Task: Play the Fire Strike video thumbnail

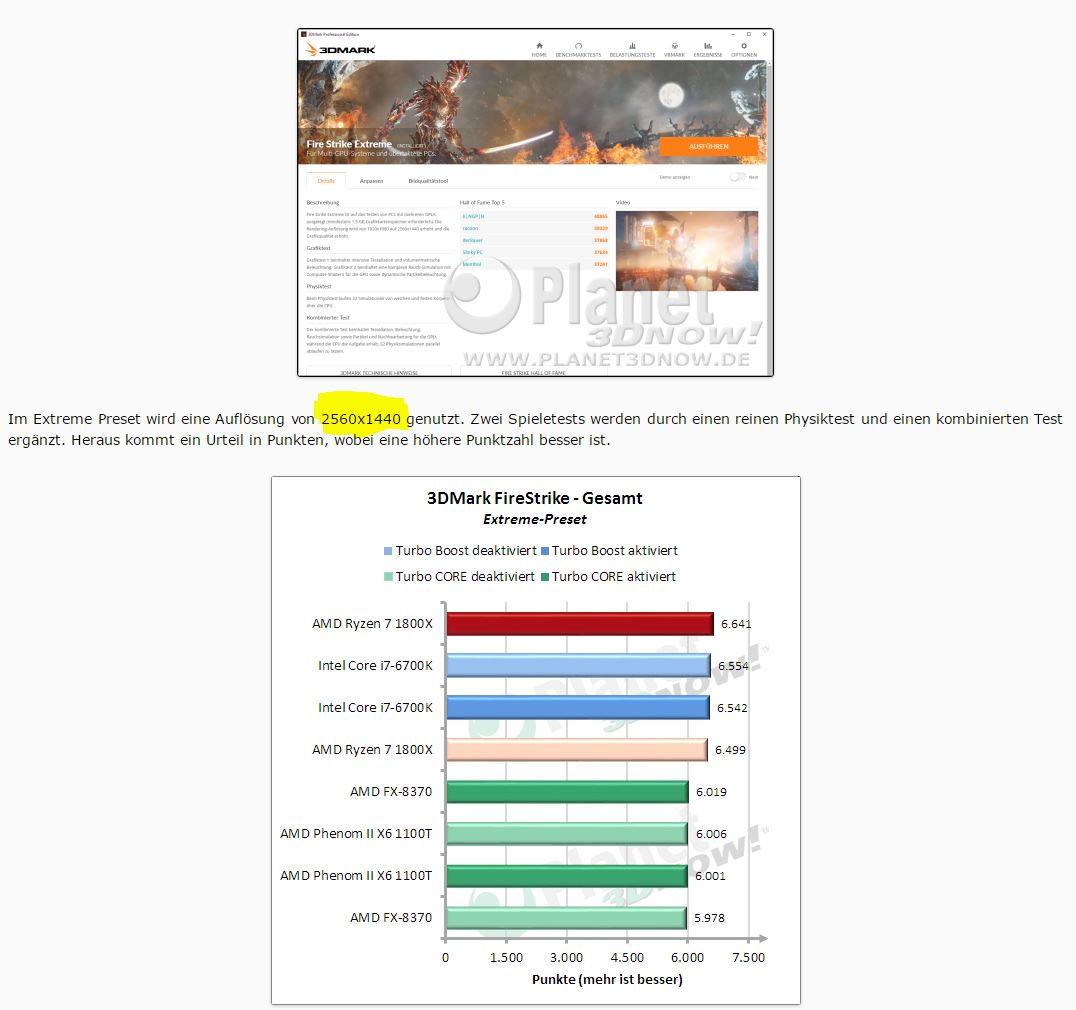Action: coord(687,250)
